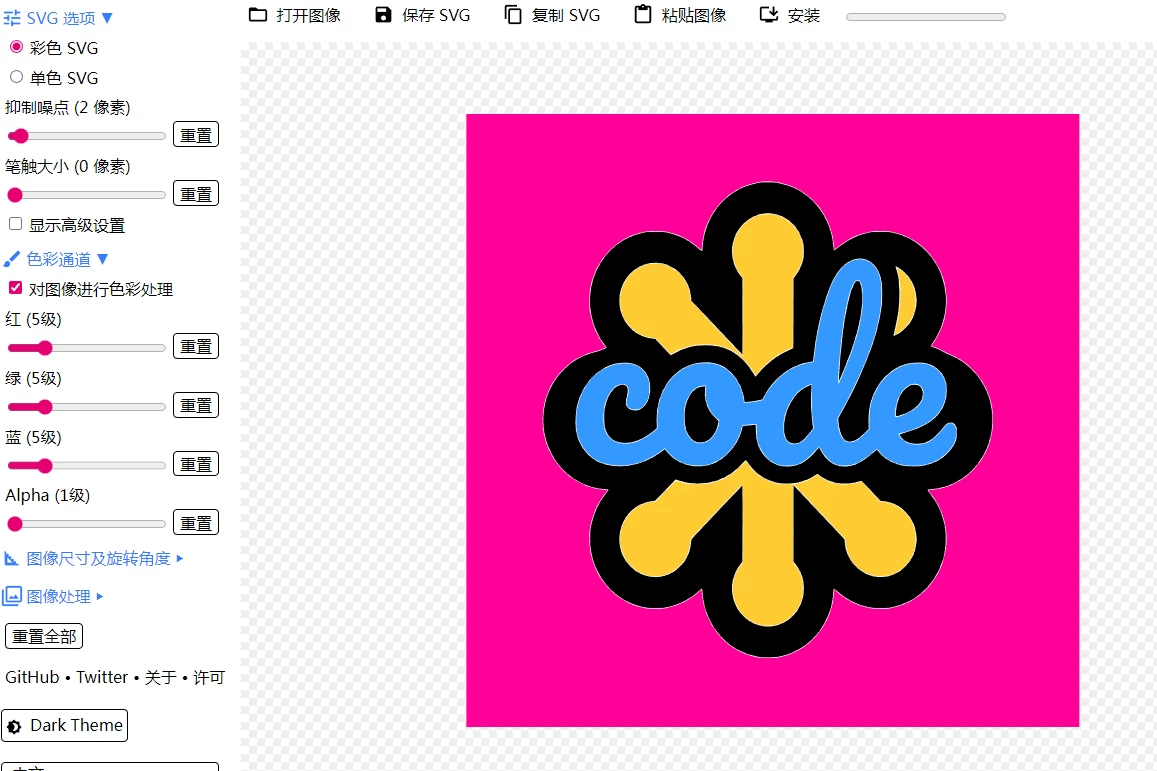Switch to Dark Theme

tap(64, 725)
